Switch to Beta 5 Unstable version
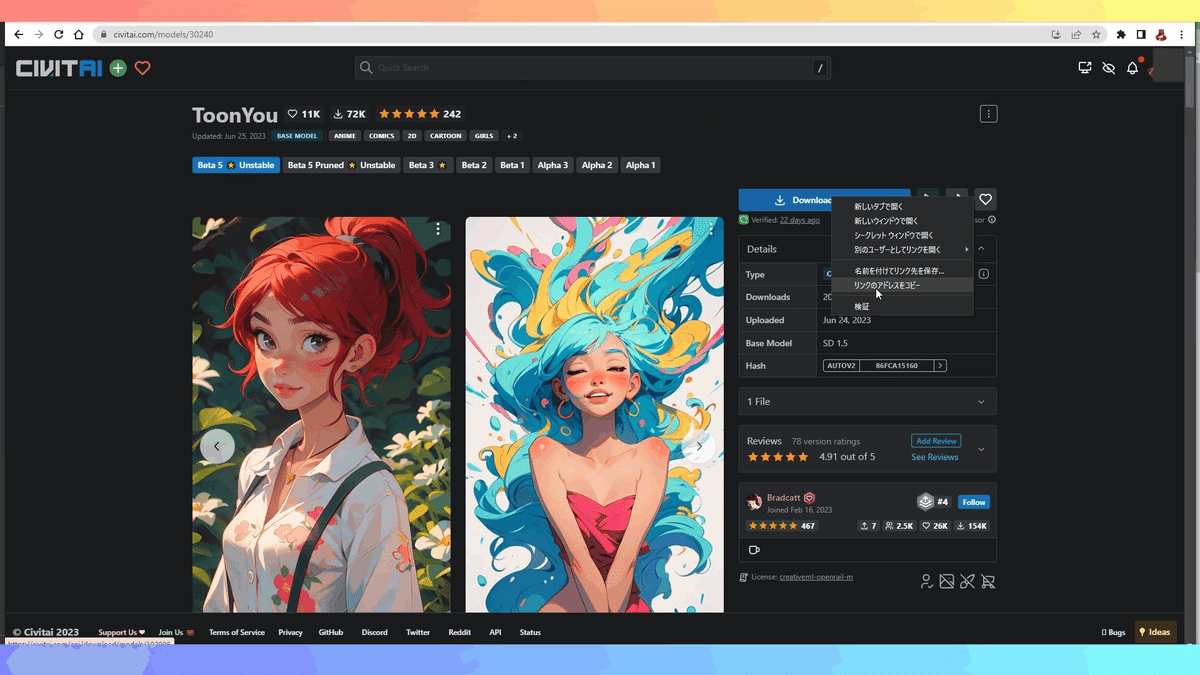The width and height of the screenshot is (1200, 675). click(x=236, y=165)
